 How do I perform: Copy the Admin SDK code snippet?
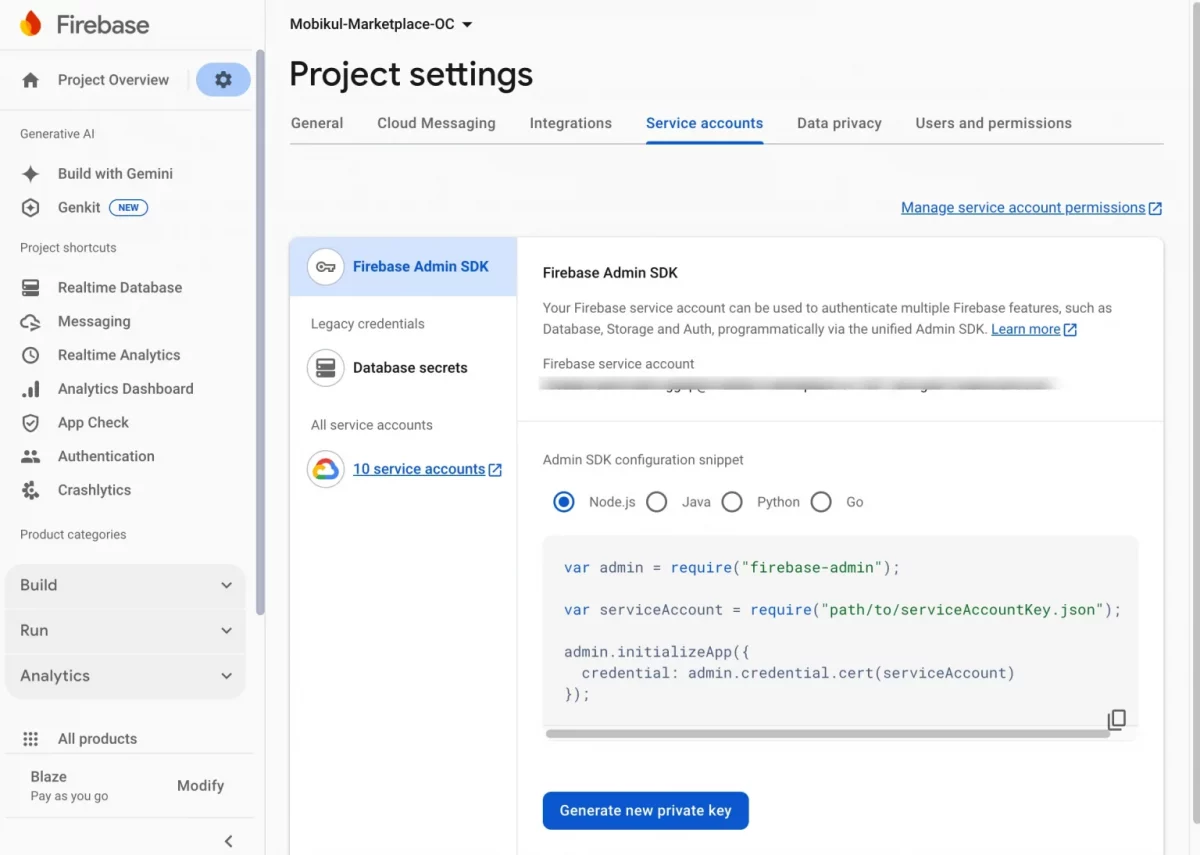1116,719
